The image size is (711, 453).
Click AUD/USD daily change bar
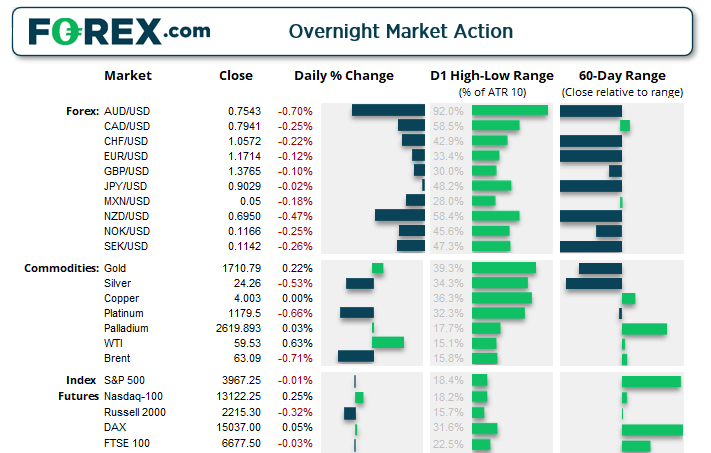[388, 111]
